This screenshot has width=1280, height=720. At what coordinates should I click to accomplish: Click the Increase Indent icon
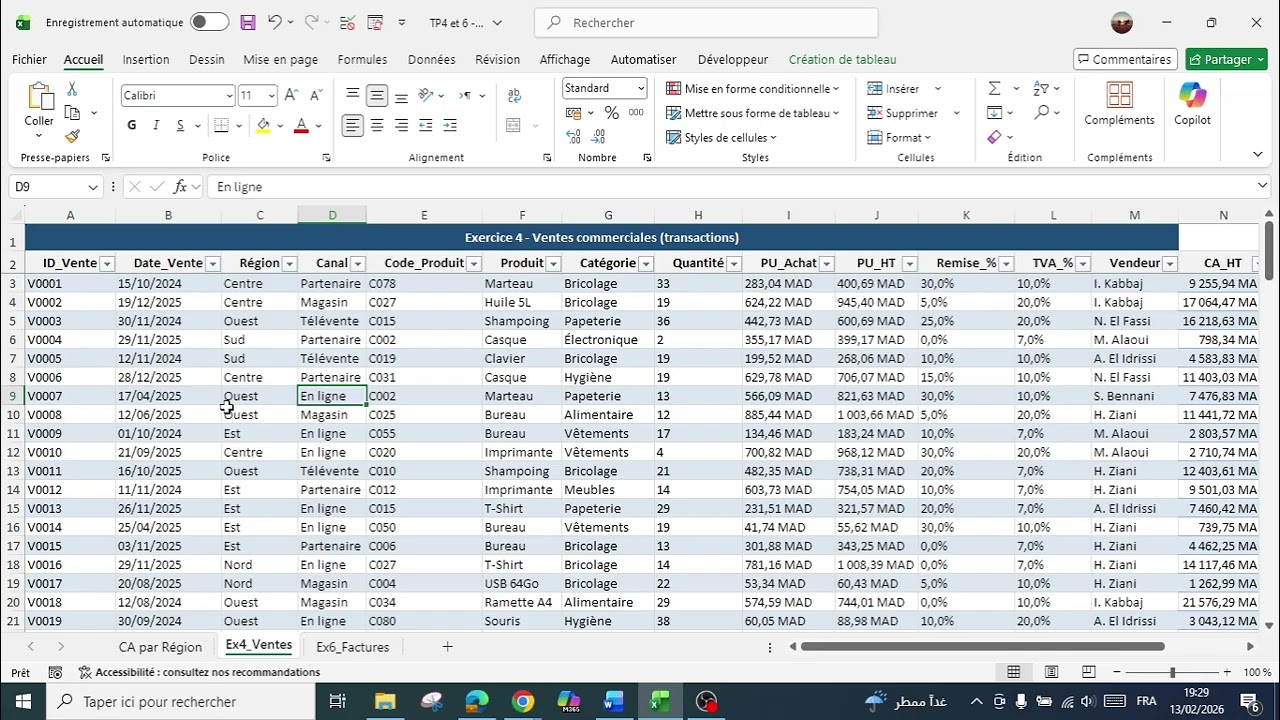pyautogui.click(x=450, y=126)
